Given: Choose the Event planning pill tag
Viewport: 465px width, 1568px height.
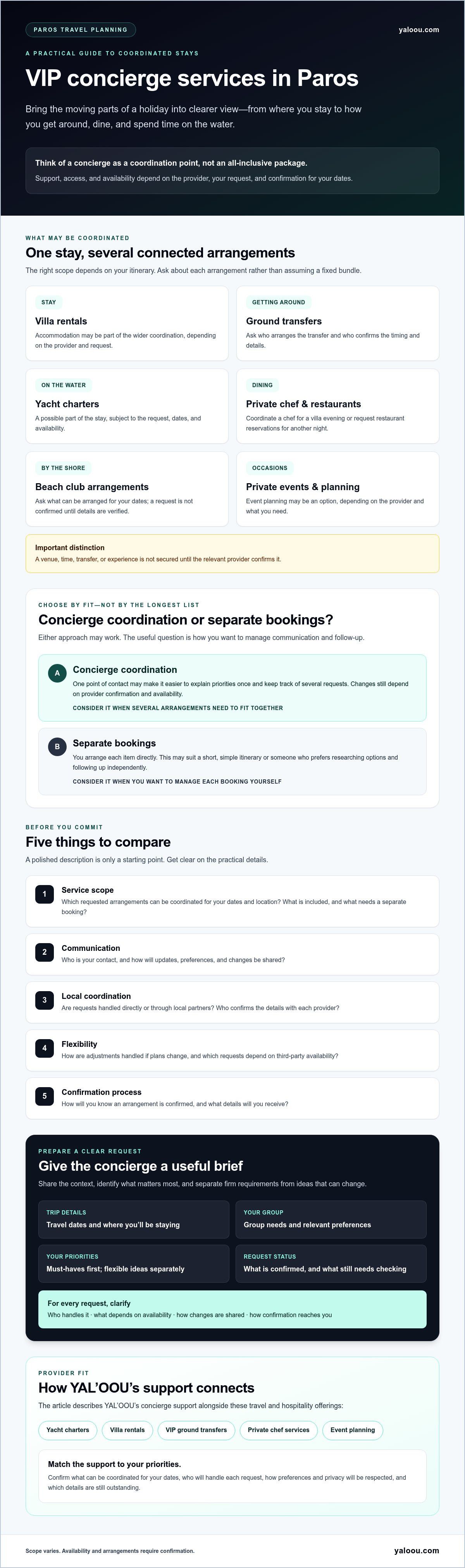Looking at the screenshot, I should pyautogui.click(x=353, y=1430).
